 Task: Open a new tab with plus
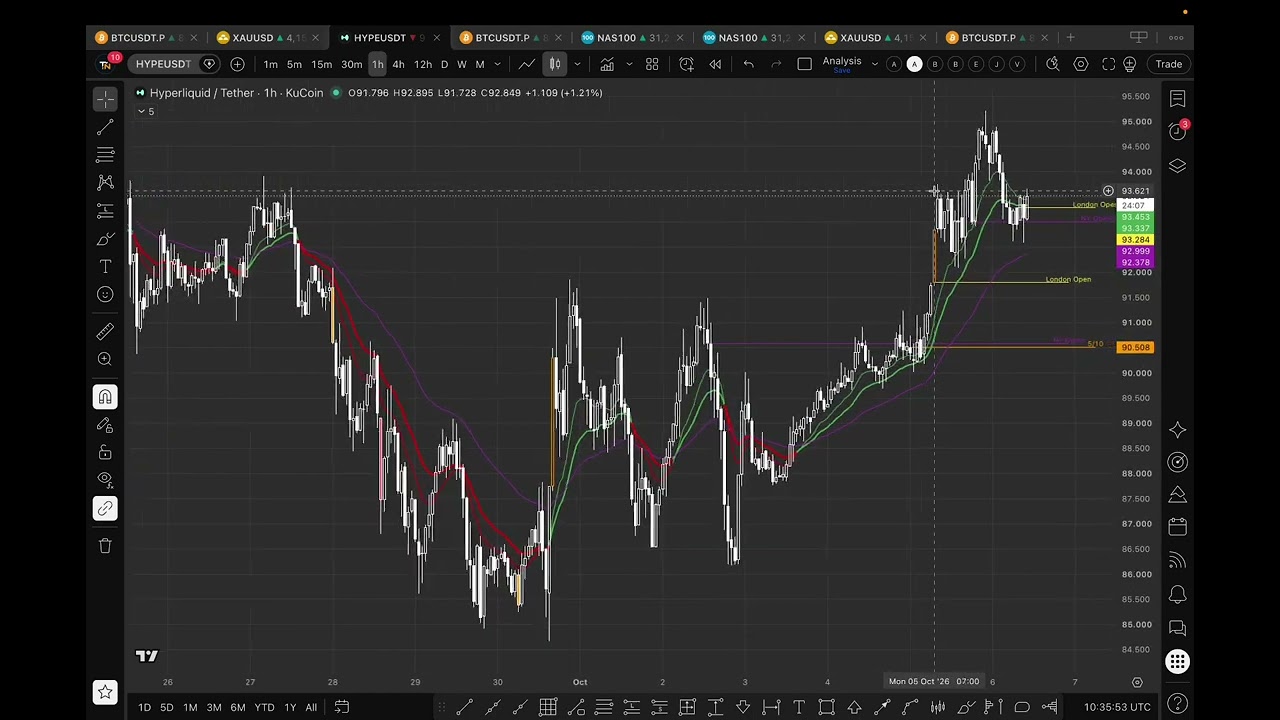(1070, 38)
